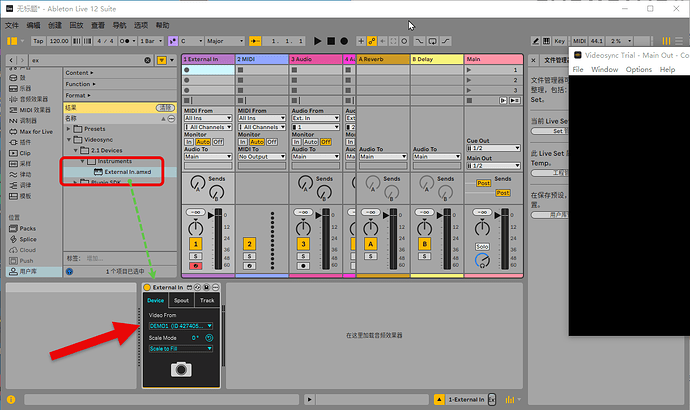Click the yellow clear-results button in browser
The image size is (690, 410).
(x=164, y=107)
